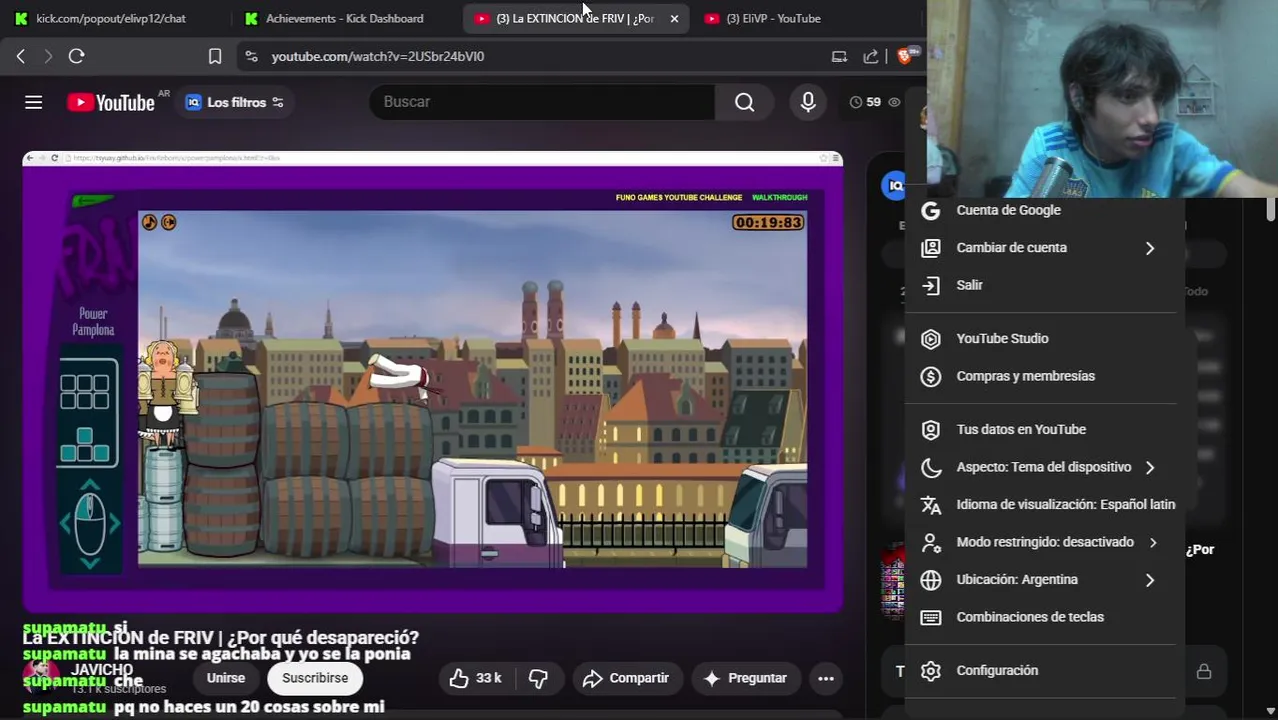
Task: Click the Unirse button
Action: [x=226, y=678]
